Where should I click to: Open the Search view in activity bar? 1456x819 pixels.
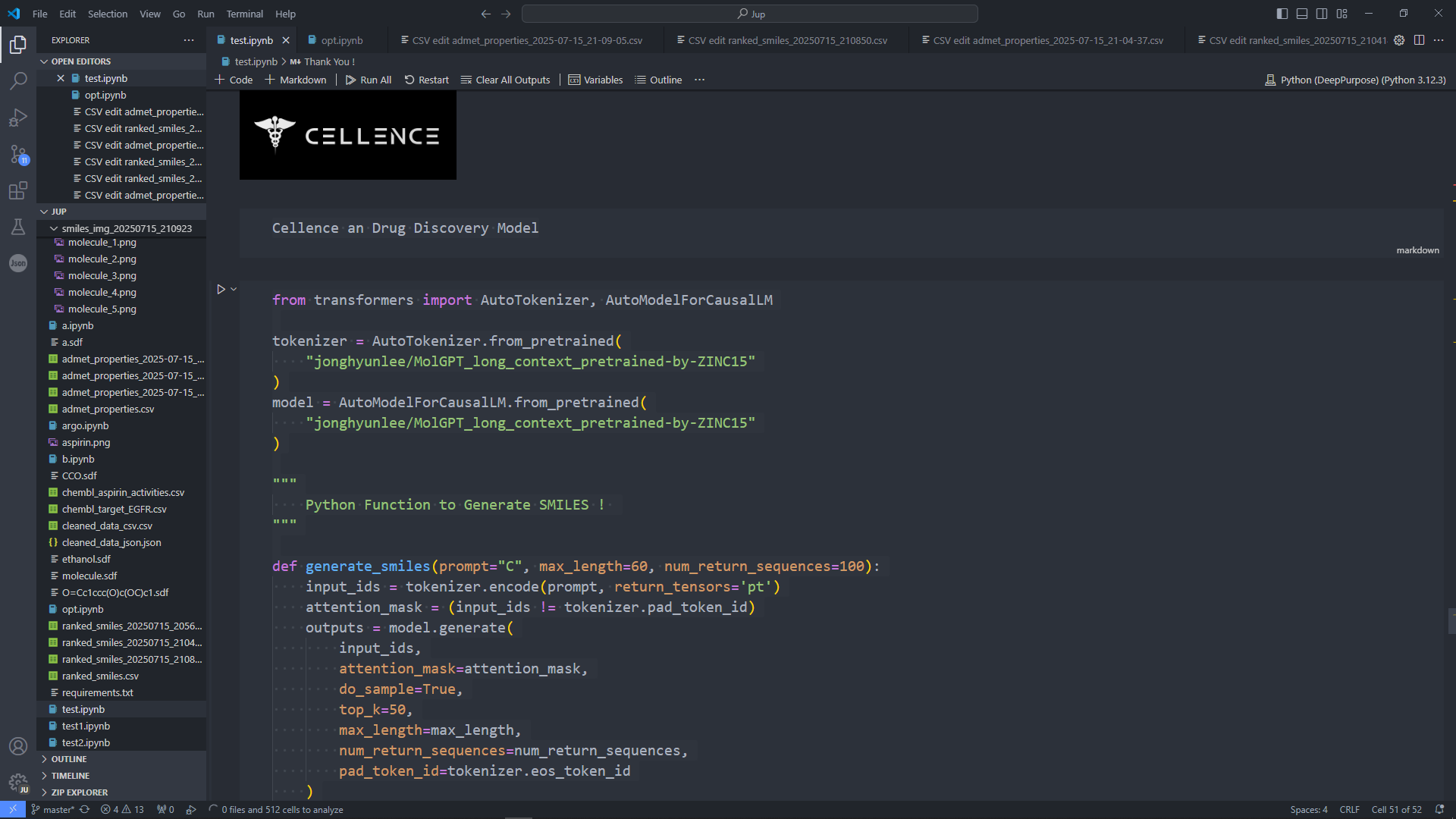tap(18, 80)
